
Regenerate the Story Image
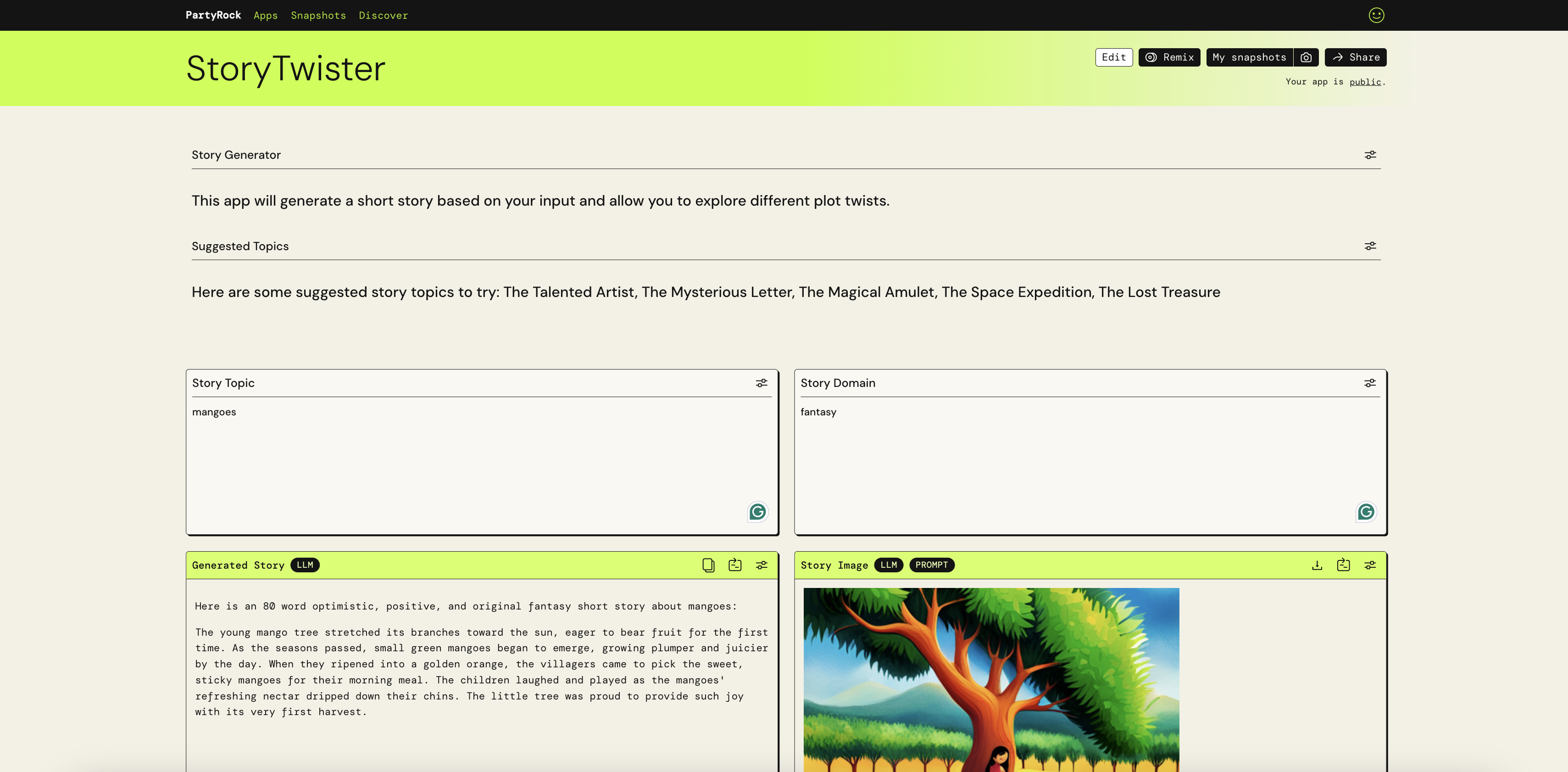click(1343, 565)
